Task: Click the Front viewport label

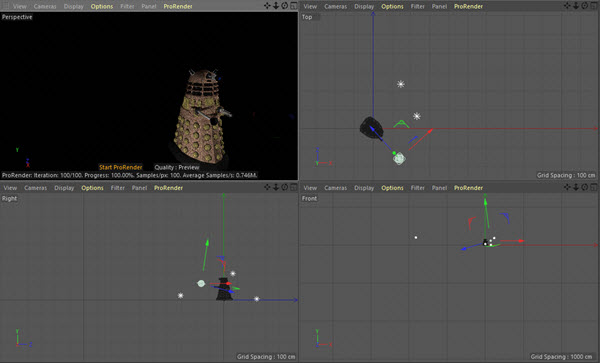Action: (x=309, y=198)
